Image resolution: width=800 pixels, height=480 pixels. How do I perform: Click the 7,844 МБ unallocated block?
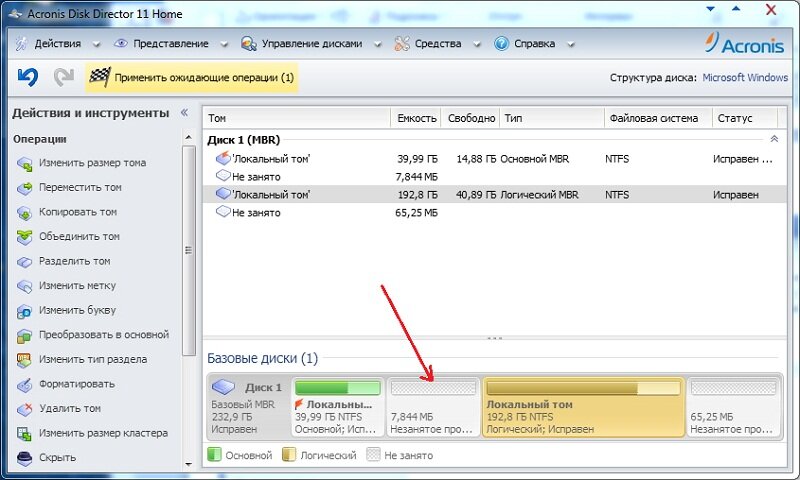click(x=433, y=407)
